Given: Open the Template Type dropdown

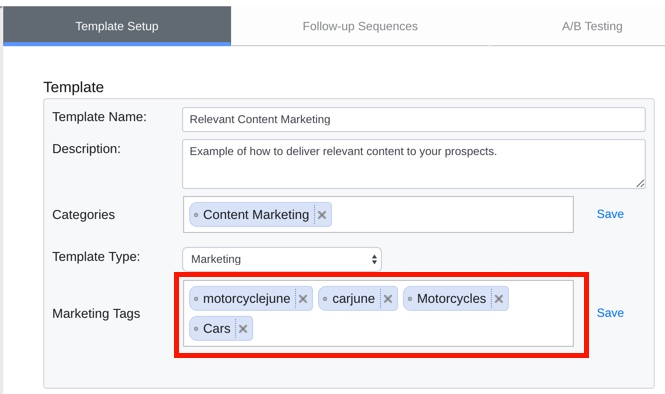Looking at the screenshot, I should point(282,259).
